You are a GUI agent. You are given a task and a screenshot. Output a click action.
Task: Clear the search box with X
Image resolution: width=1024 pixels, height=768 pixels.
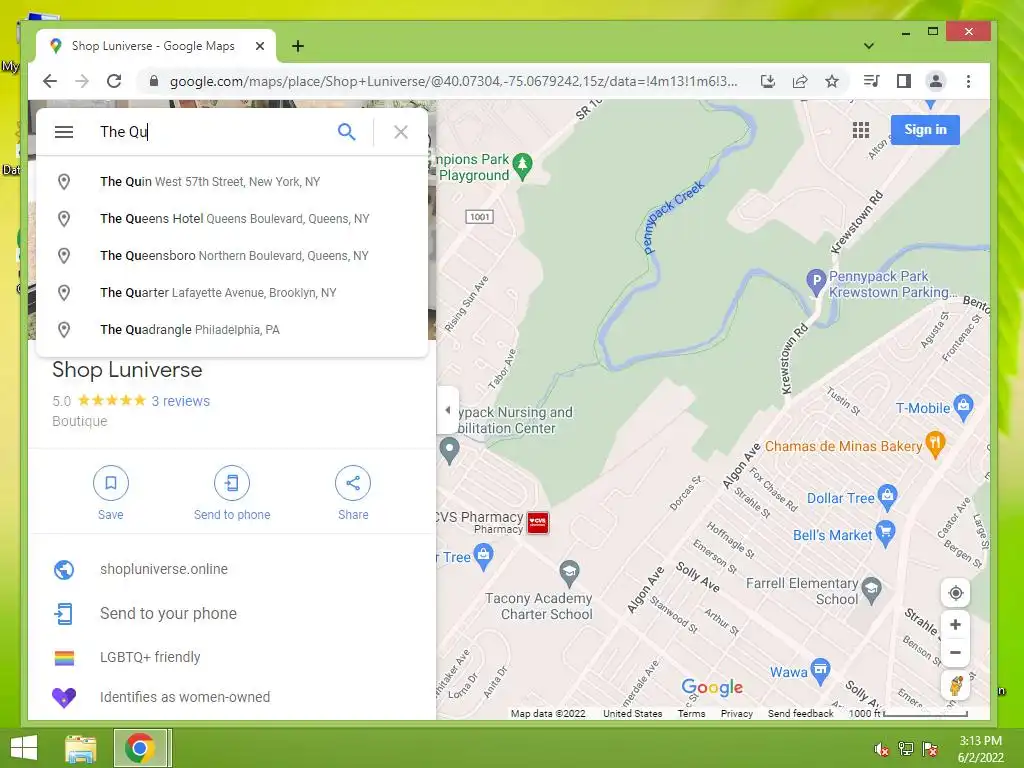(401, 132)
